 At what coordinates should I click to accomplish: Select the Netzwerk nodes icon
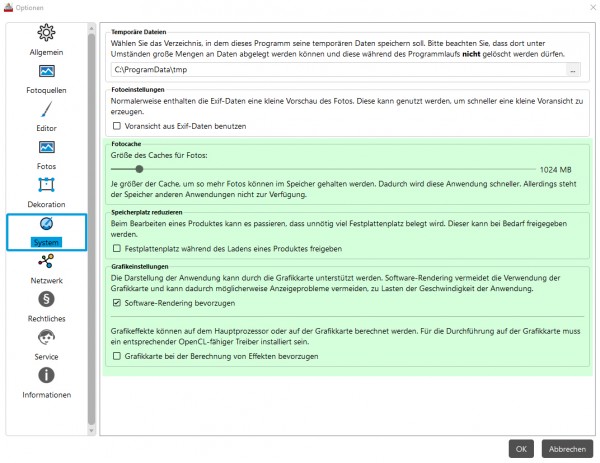click(46, 261)
